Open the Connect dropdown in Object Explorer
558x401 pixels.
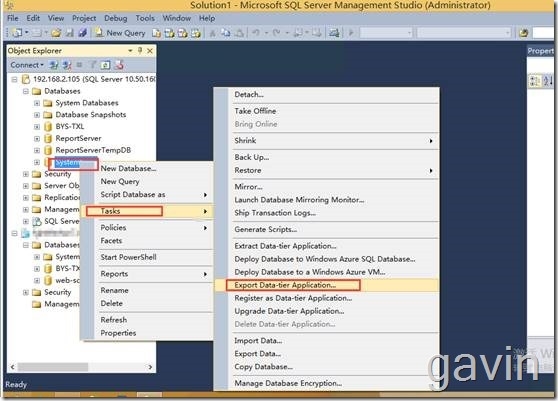(x=27, y=65)
